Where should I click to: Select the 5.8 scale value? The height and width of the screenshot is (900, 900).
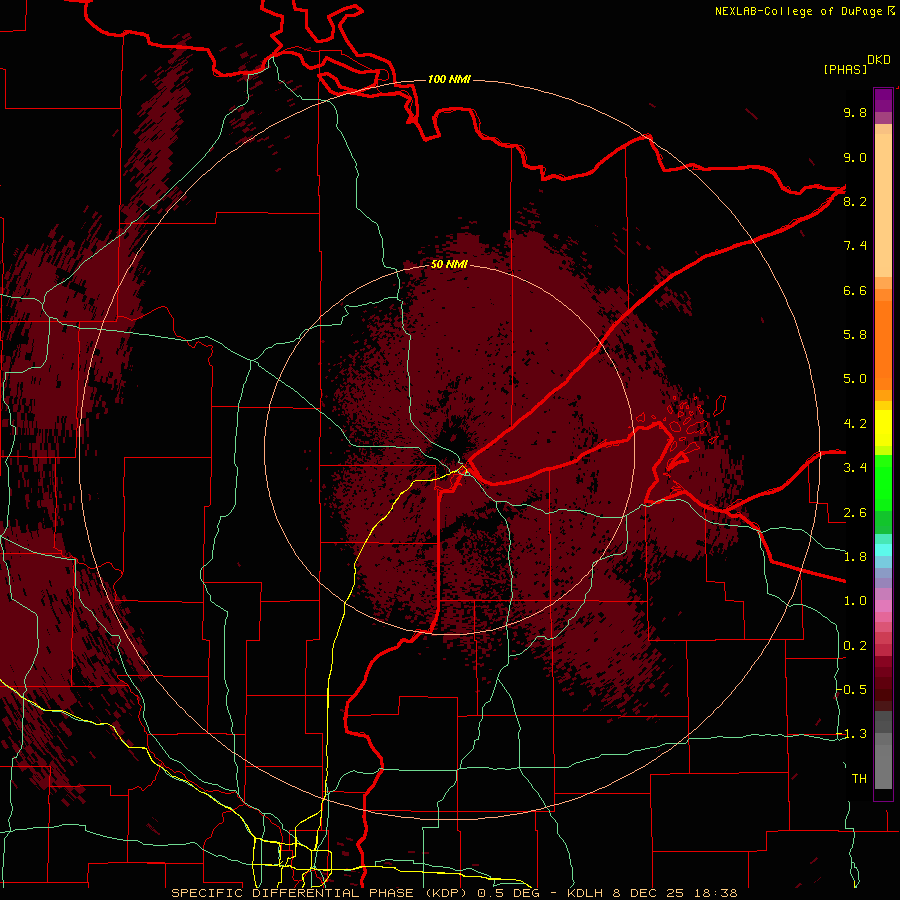tap(855, 335)
